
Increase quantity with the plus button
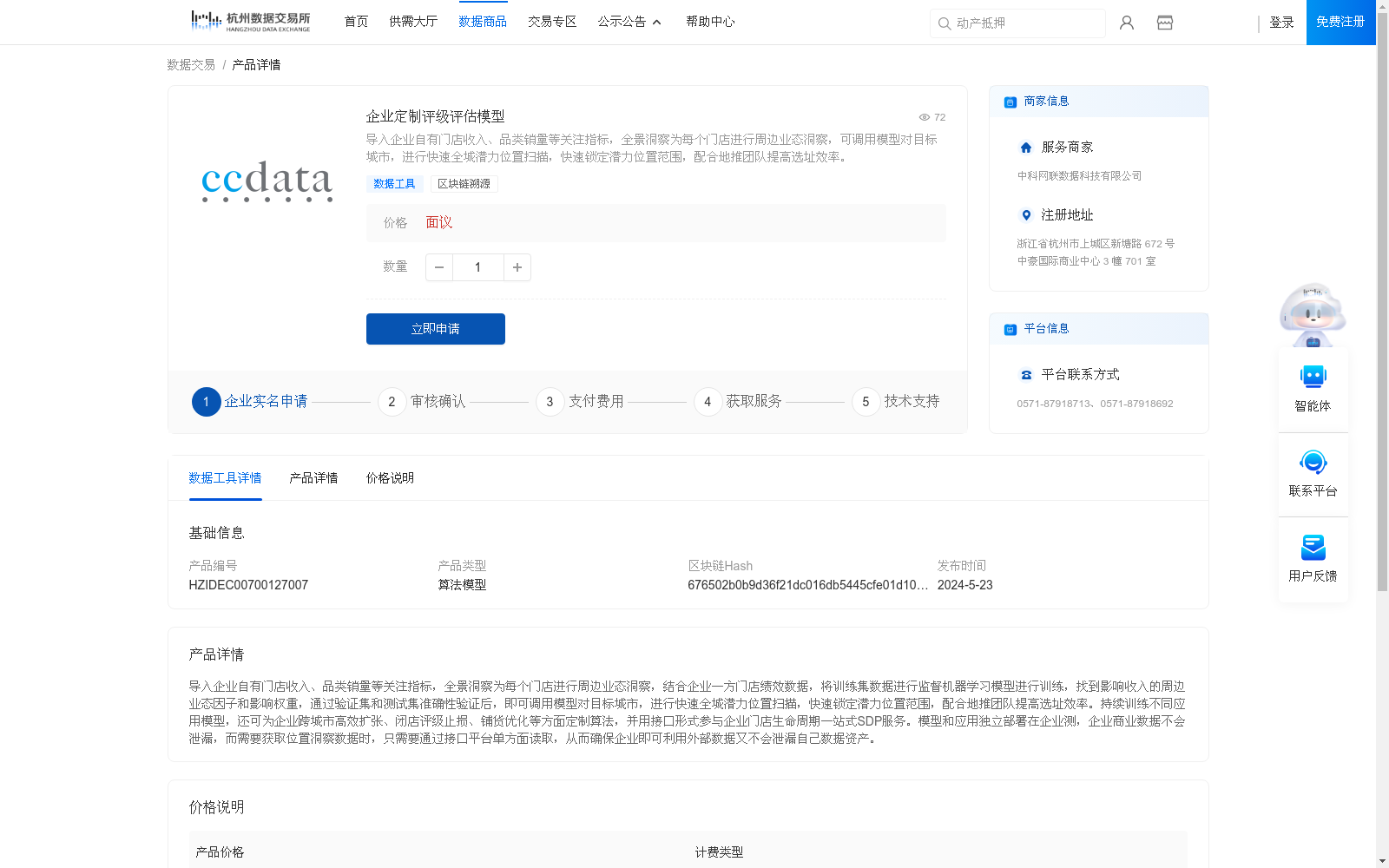pos(517,267)
